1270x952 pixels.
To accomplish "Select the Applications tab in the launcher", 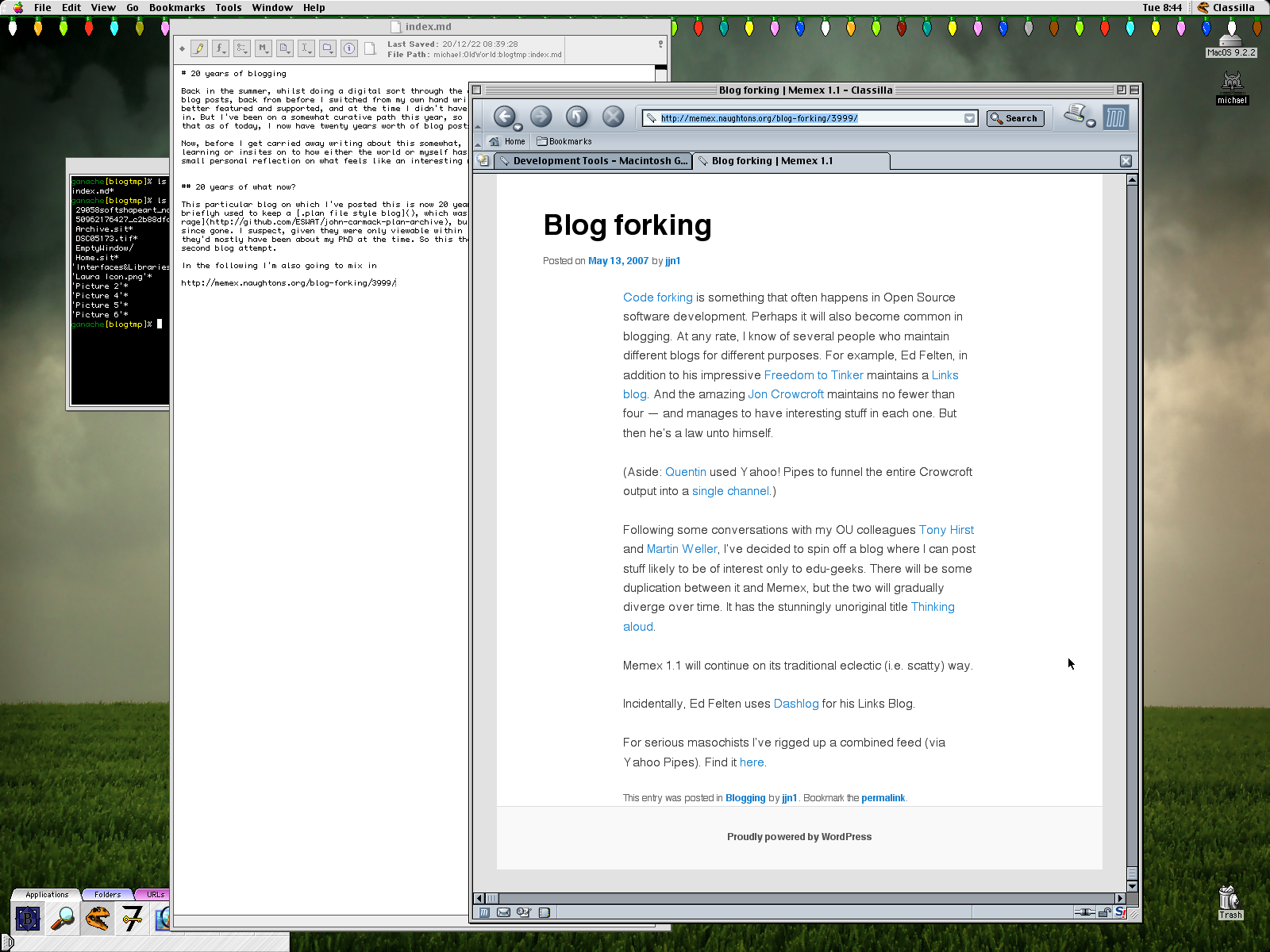I will [x=47, y=895].
